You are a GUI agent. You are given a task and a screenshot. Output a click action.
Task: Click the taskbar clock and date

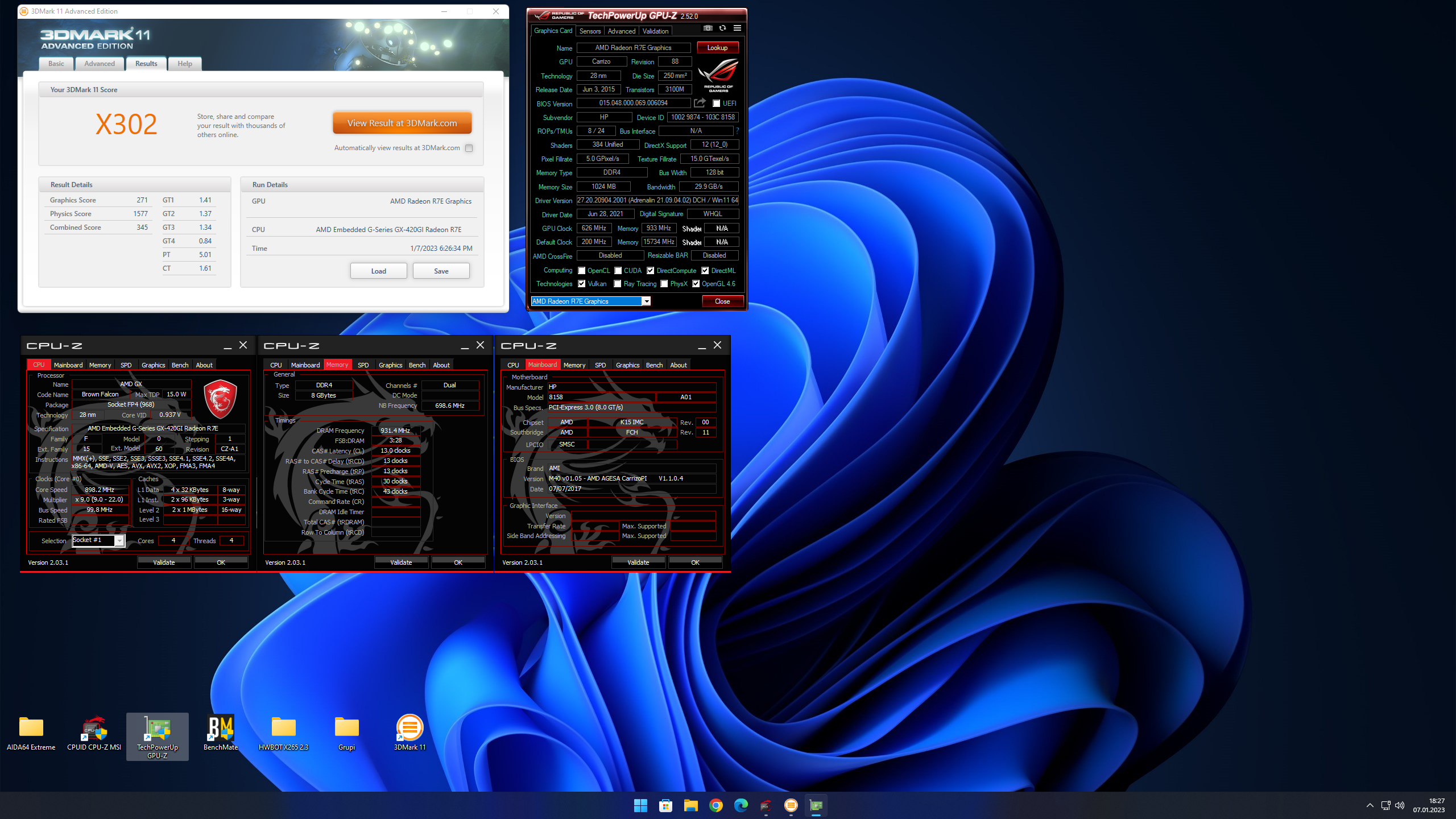click(x=1429, y=805)
